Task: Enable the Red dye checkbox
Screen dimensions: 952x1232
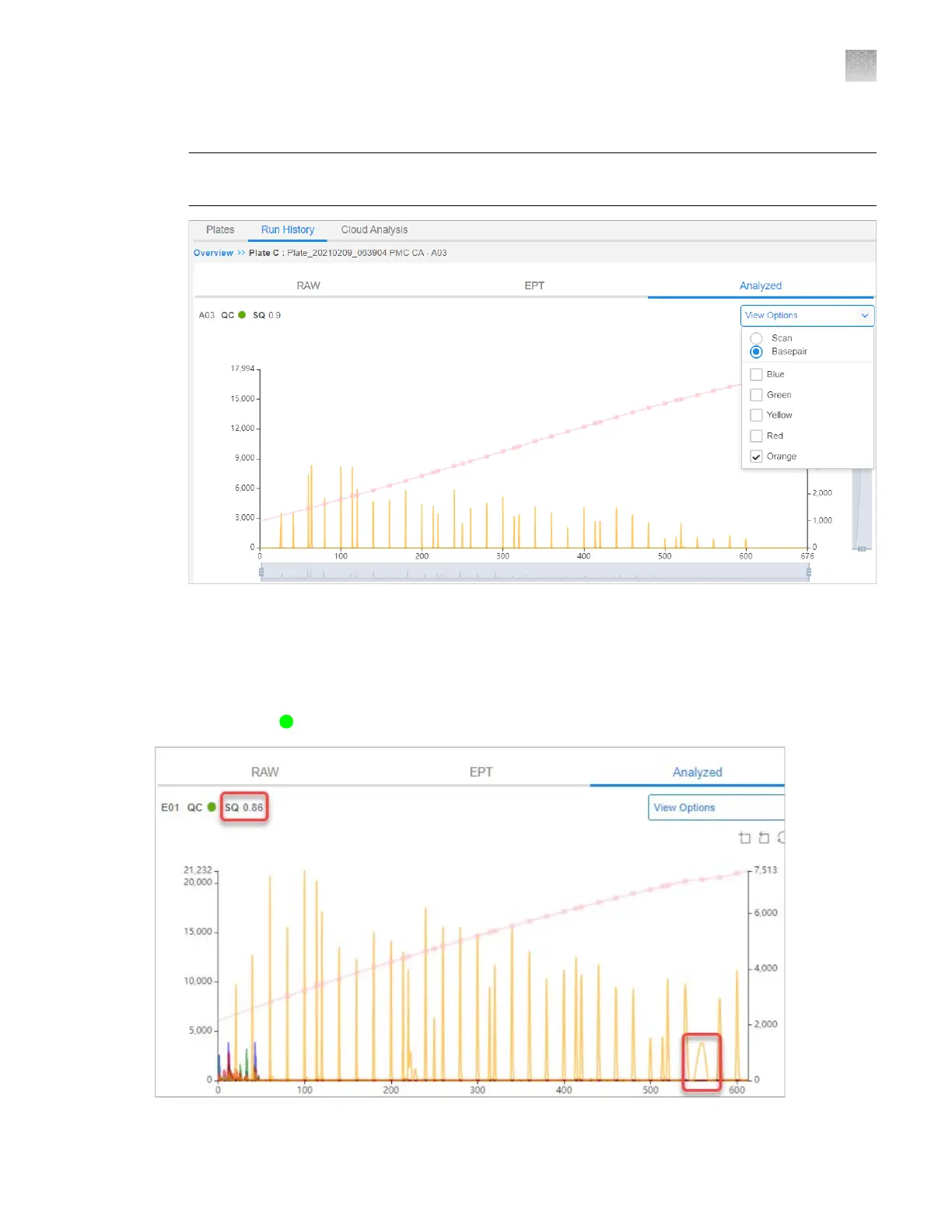Action: click(756, 436)
